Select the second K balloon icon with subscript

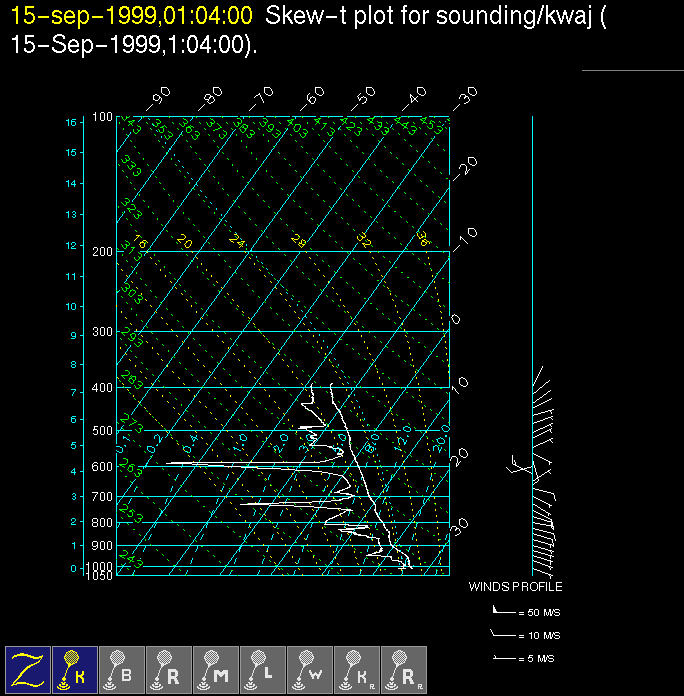click(356, 669)
